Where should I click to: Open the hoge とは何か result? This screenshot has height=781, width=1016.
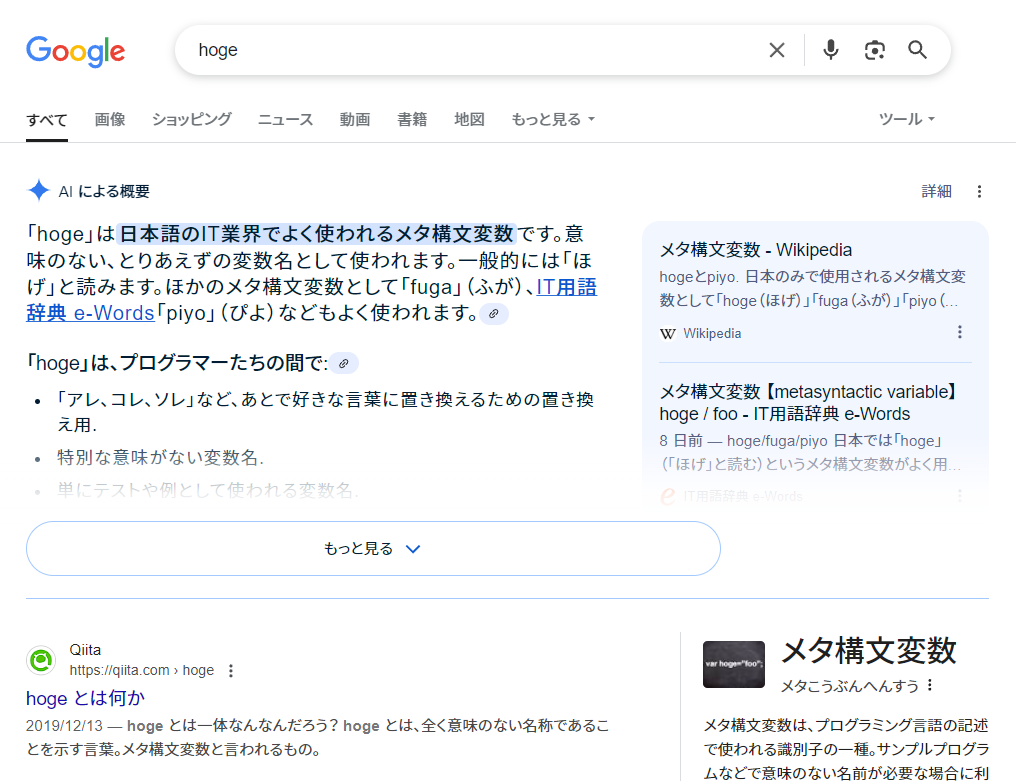tap(86, 698)
